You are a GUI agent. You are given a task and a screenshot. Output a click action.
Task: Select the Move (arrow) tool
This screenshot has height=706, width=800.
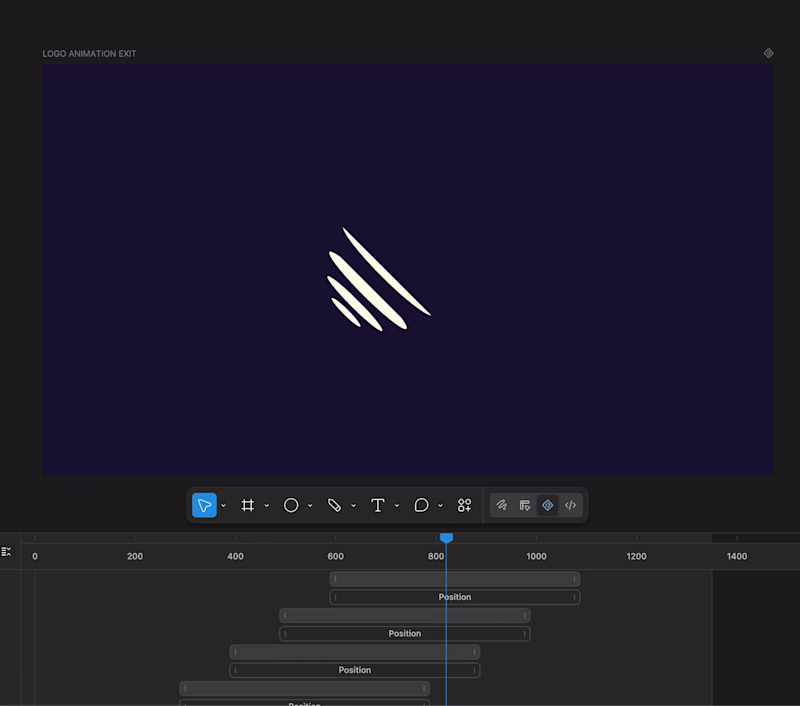click(x=204, y=505)
